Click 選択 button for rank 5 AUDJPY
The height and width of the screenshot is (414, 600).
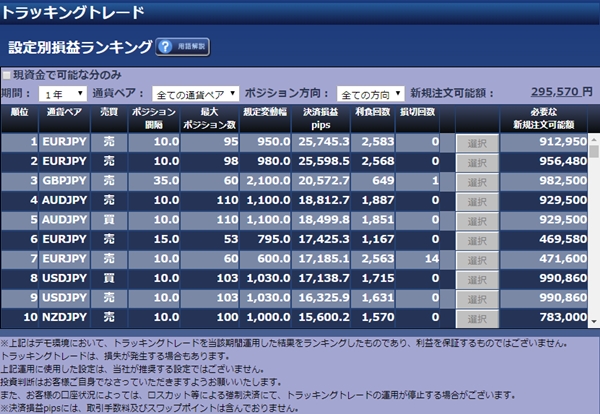477,222
